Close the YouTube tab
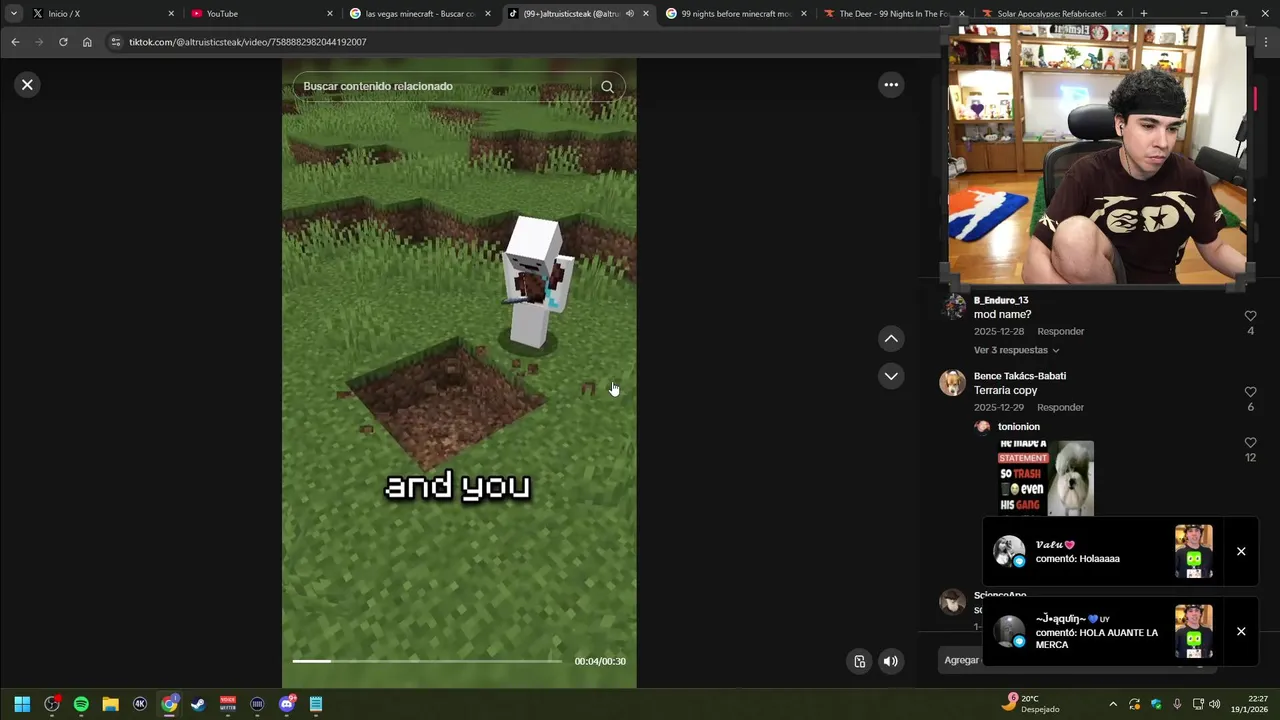Screen dimensions: 1280x720 (x=330, y=14)
